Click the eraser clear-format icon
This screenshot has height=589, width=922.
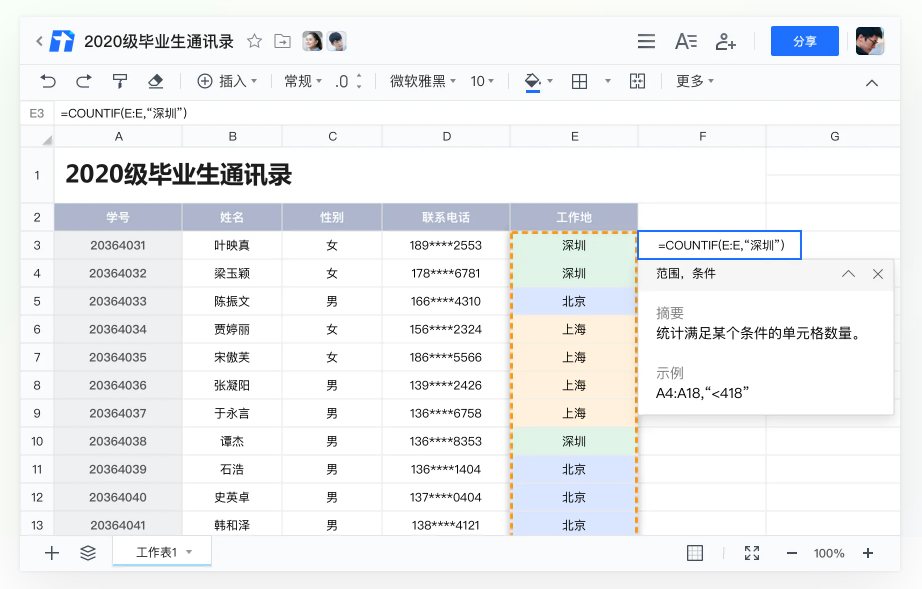pyautogui.click(x=155, y=81)
